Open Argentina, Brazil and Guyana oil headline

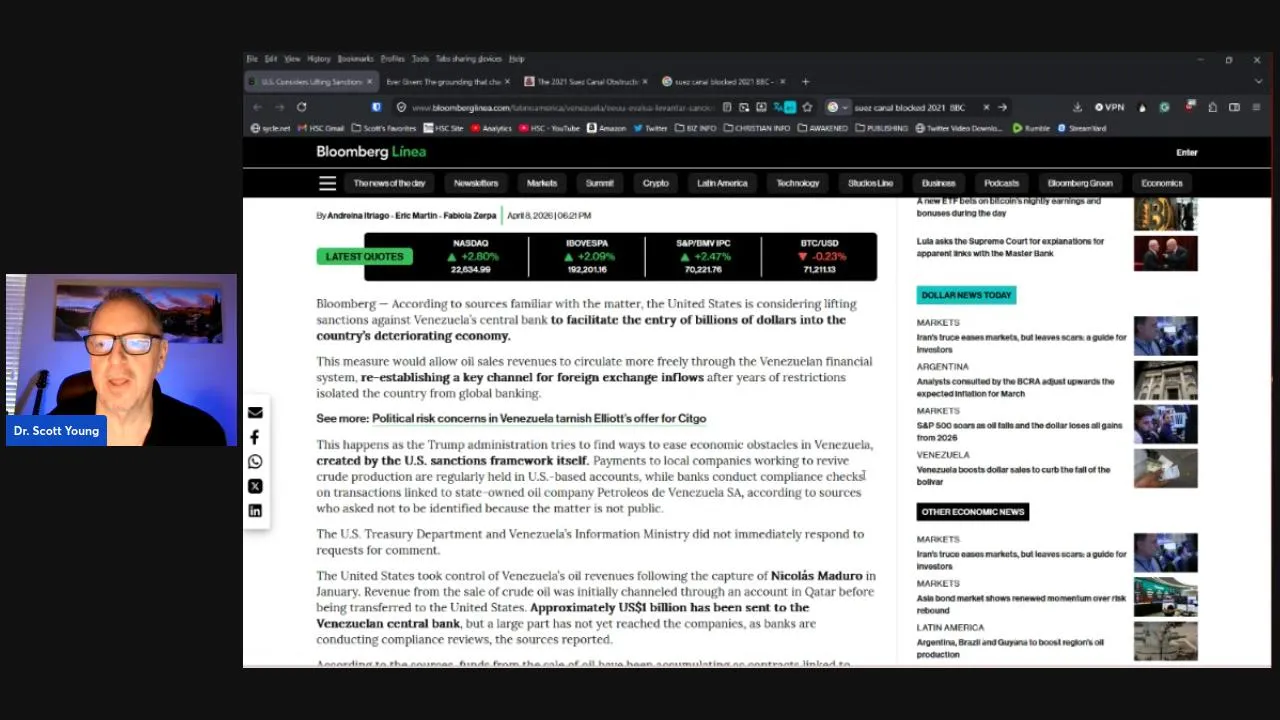tap(1010, 648)
